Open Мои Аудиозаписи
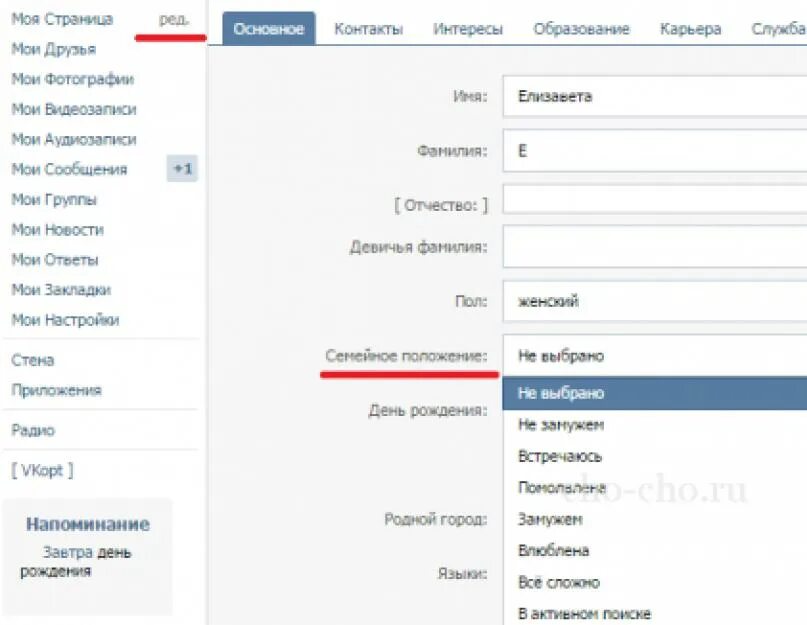807x625 pixels. pos(74,140)
